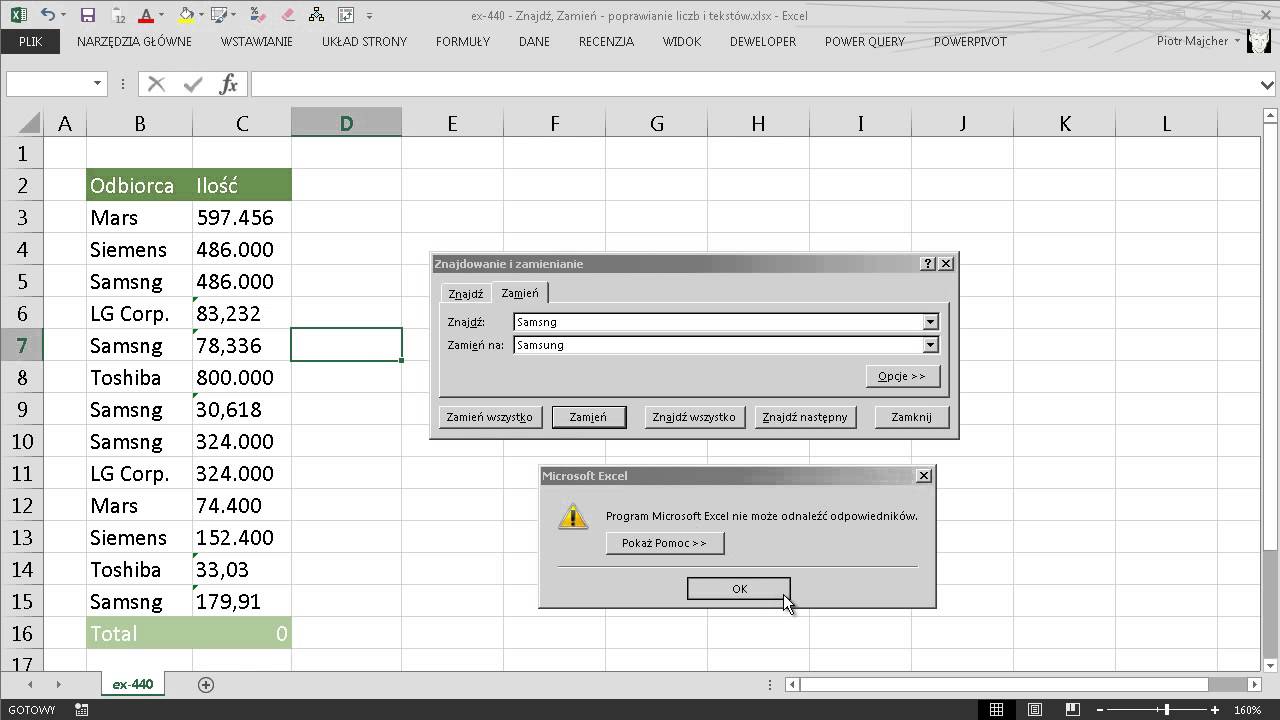Select cell with value 597.456

[242, 218]
